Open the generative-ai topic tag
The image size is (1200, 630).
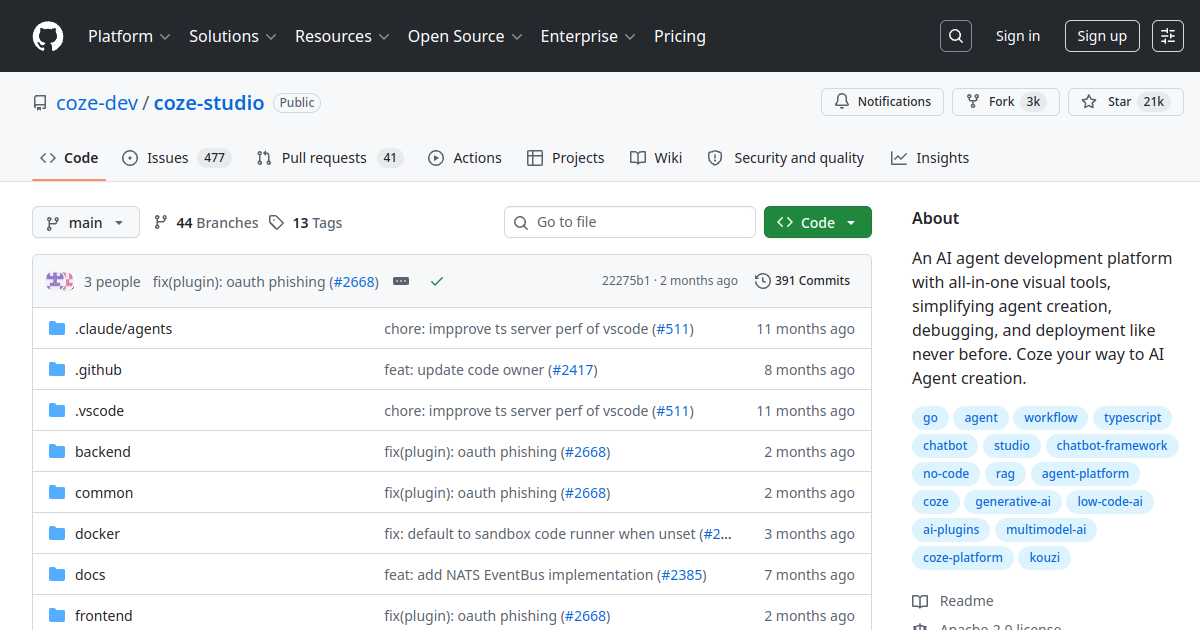pyautogui.click(x=1013, y=502)
